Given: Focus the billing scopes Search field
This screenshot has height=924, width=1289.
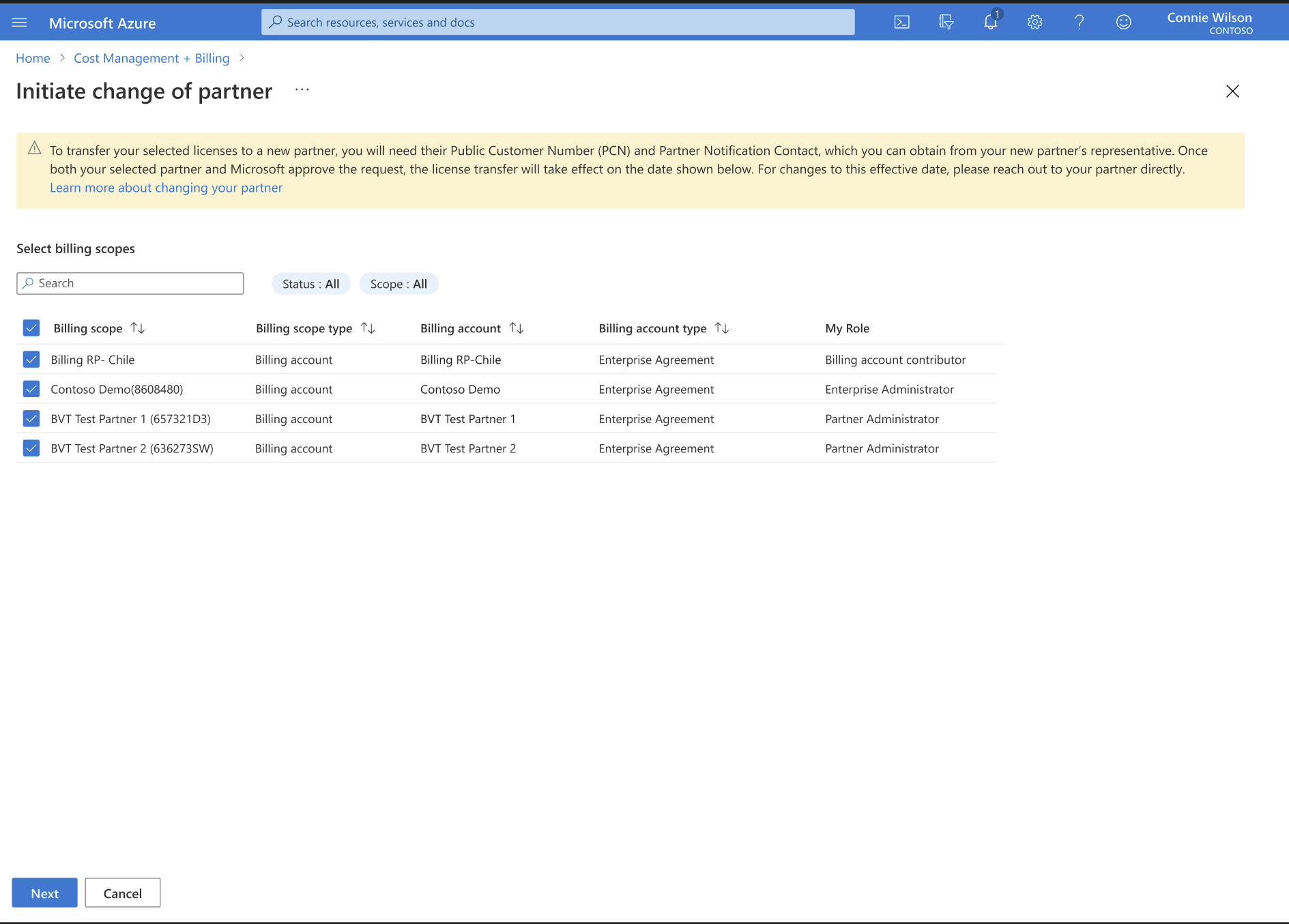Looking at the screenshot, I should click(x=130, y=283).
